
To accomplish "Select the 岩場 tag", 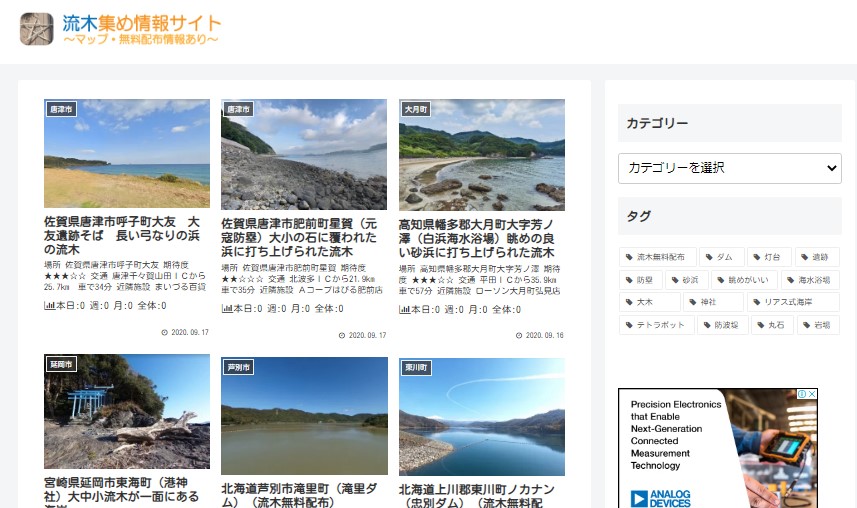I will [x=818, y=325].
